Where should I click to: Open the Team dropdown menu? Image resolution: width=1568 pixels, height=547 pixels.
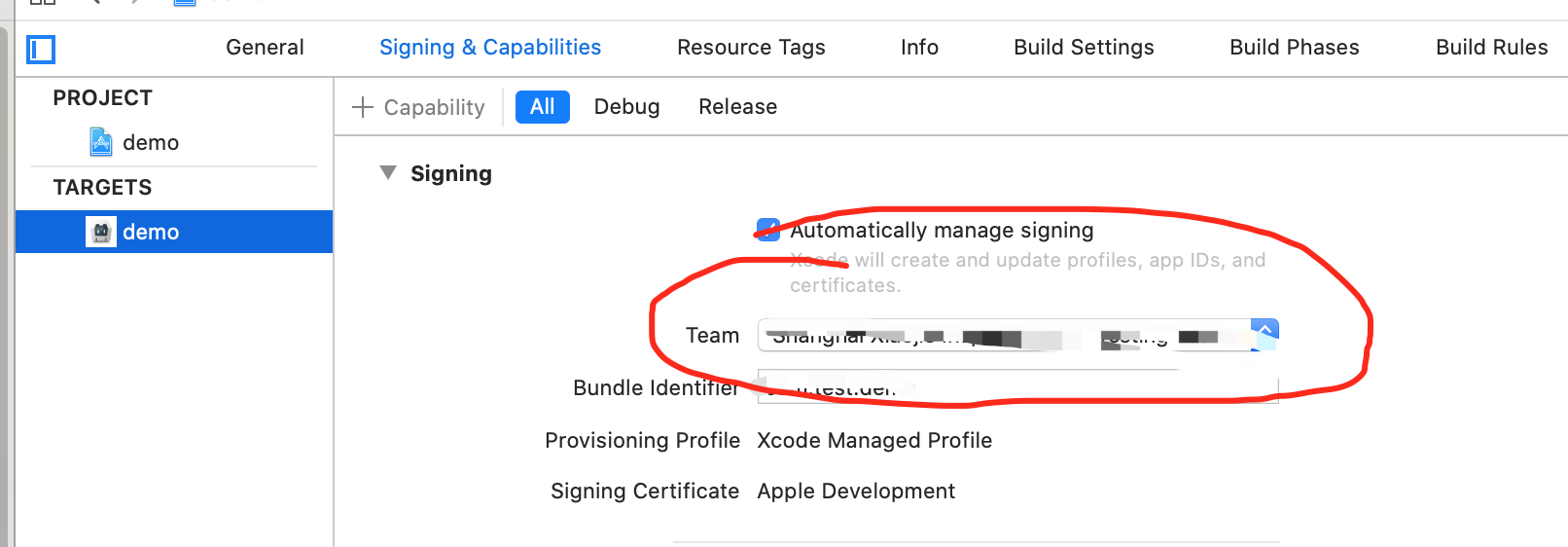click(x=1017, y=336)
